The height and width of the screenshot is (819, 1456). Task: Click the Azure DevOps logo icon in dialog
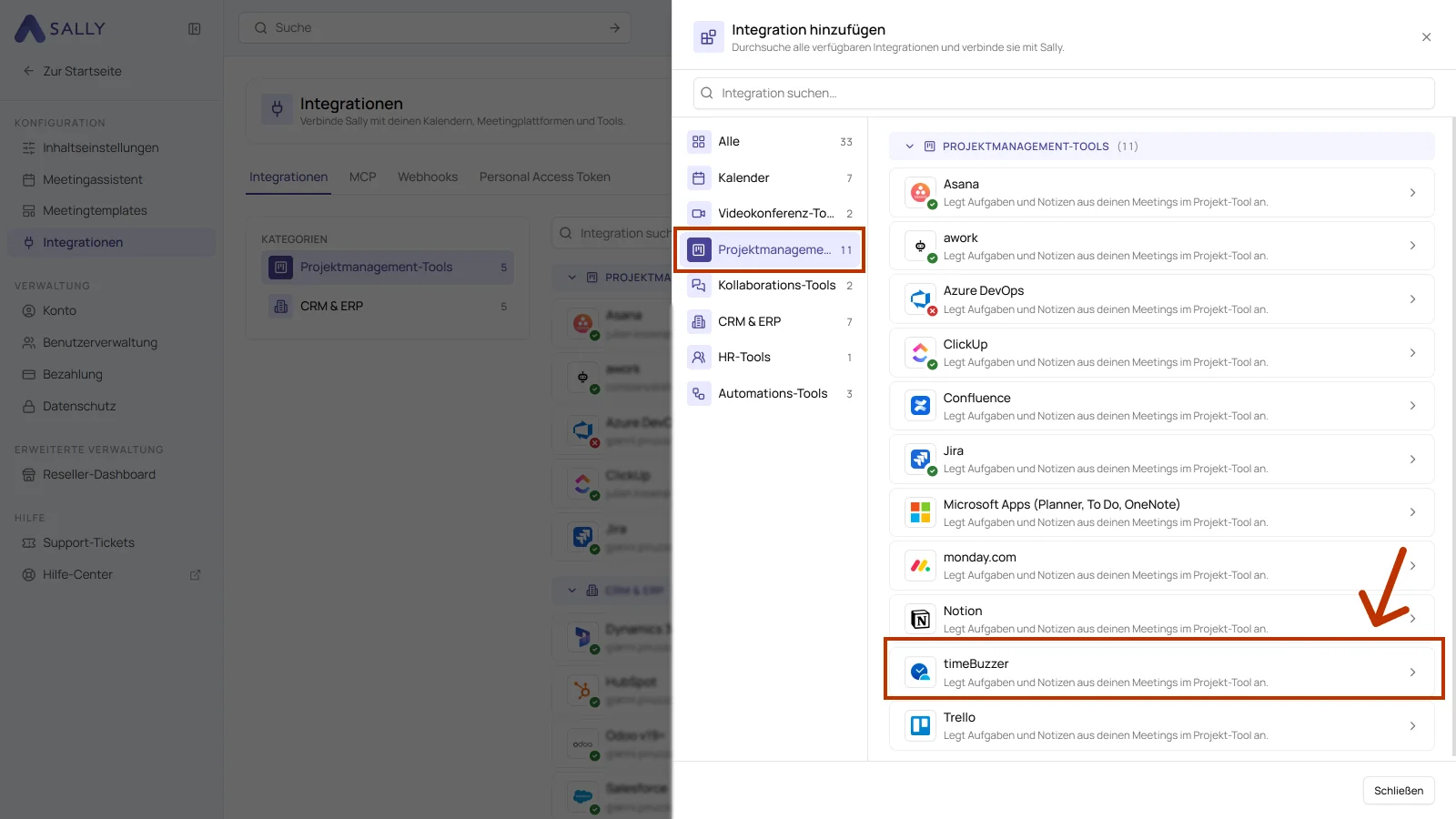click(x=920, y=298)
